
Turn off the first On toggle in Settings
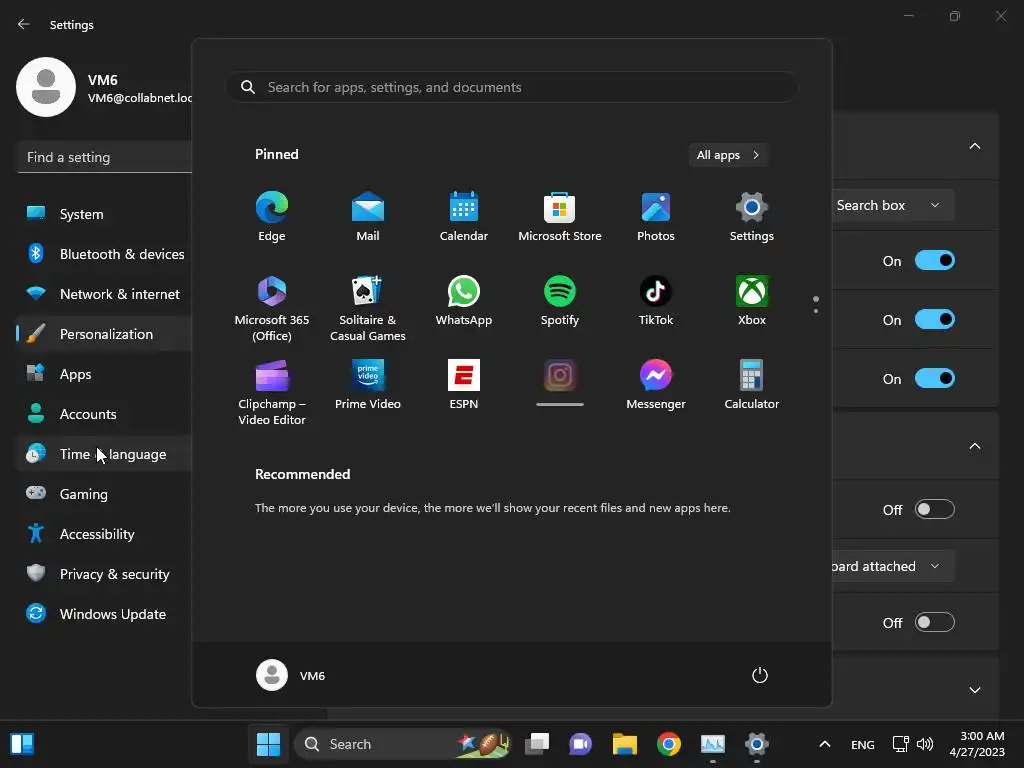point(935,261)
